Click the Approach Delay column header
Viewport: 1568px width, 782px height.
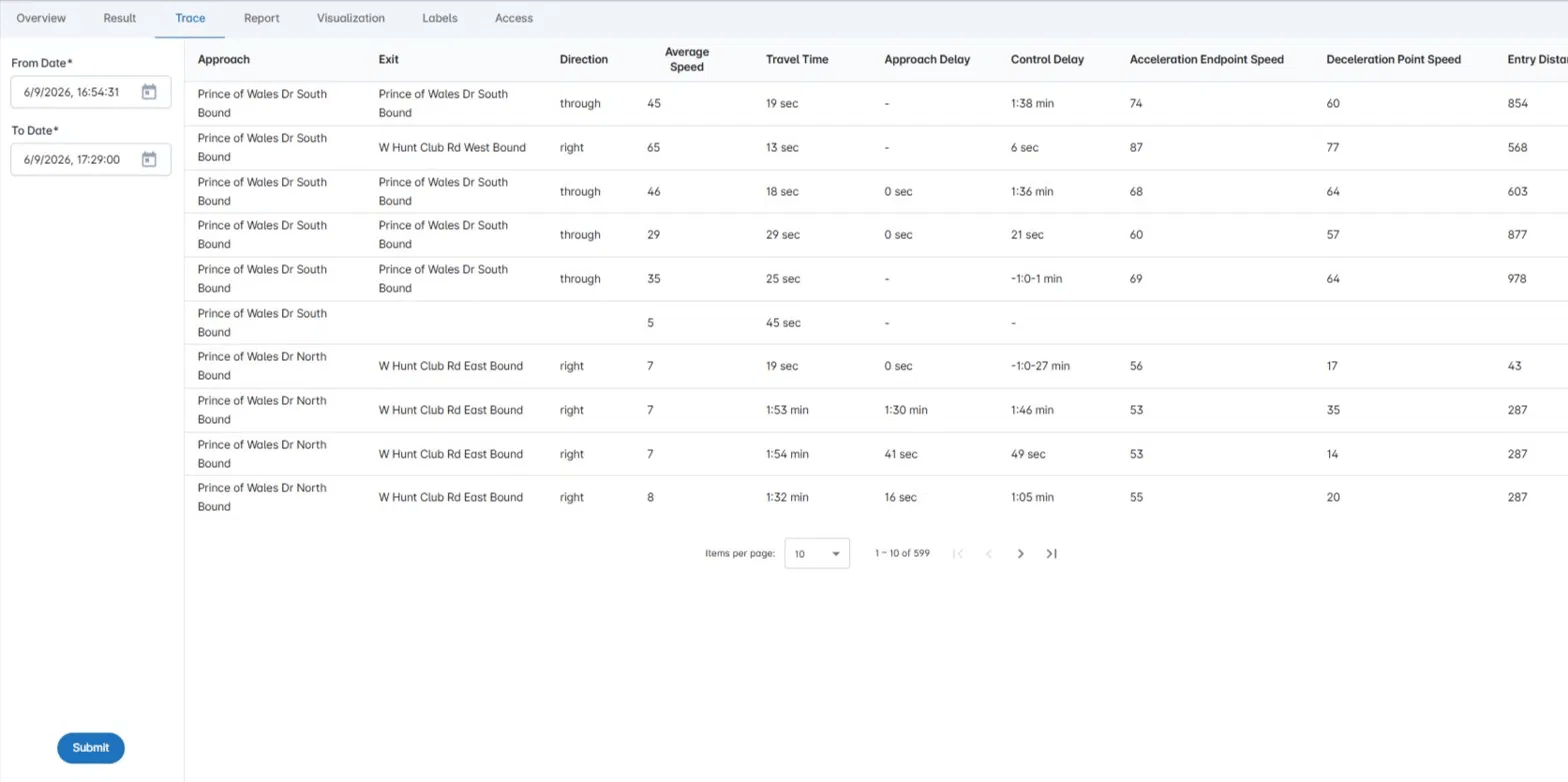coord(927,59)
